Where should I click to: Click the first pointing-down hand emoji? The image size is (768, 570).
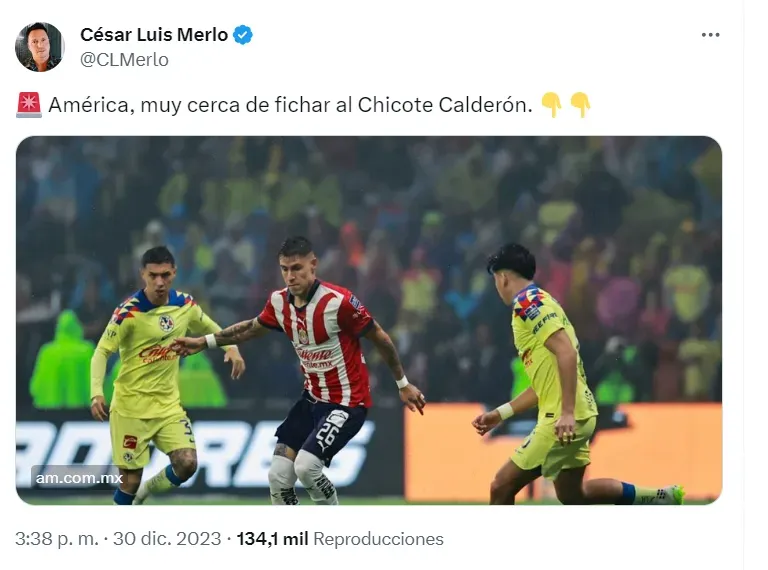tap(552, 105)
